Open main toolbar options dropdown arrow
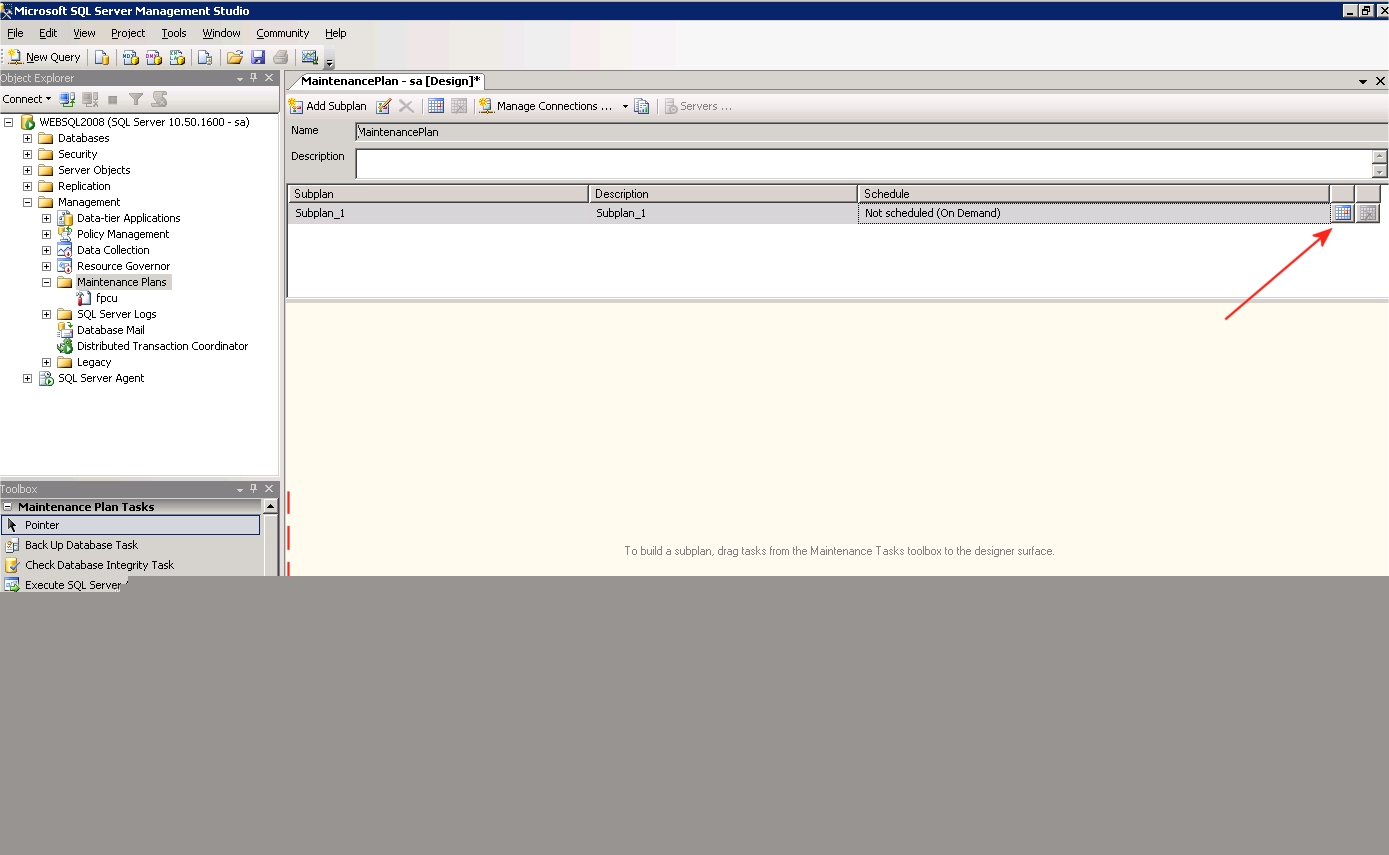 click(x=330, y=63)
